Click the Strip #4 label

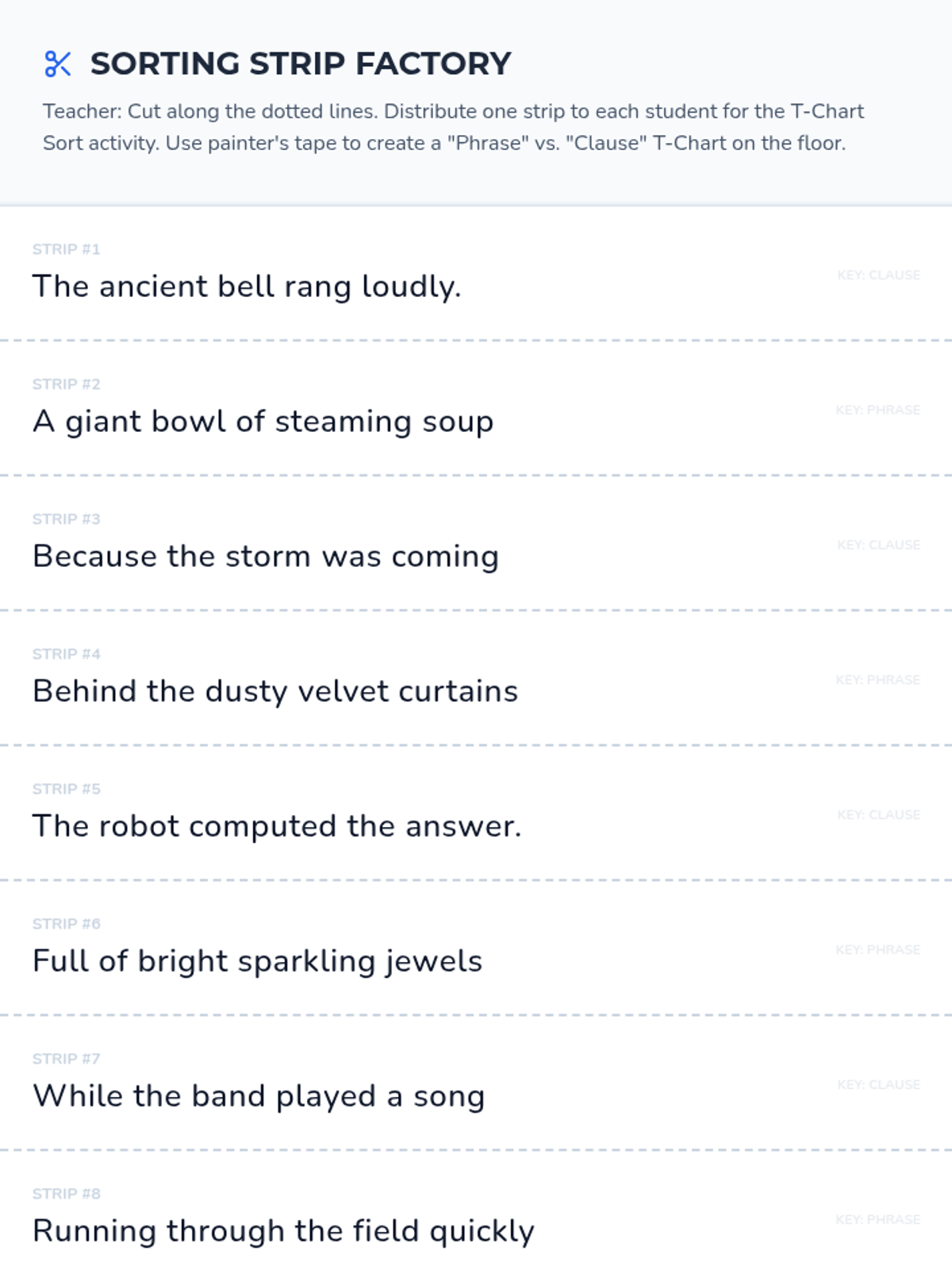click(66, 654)
